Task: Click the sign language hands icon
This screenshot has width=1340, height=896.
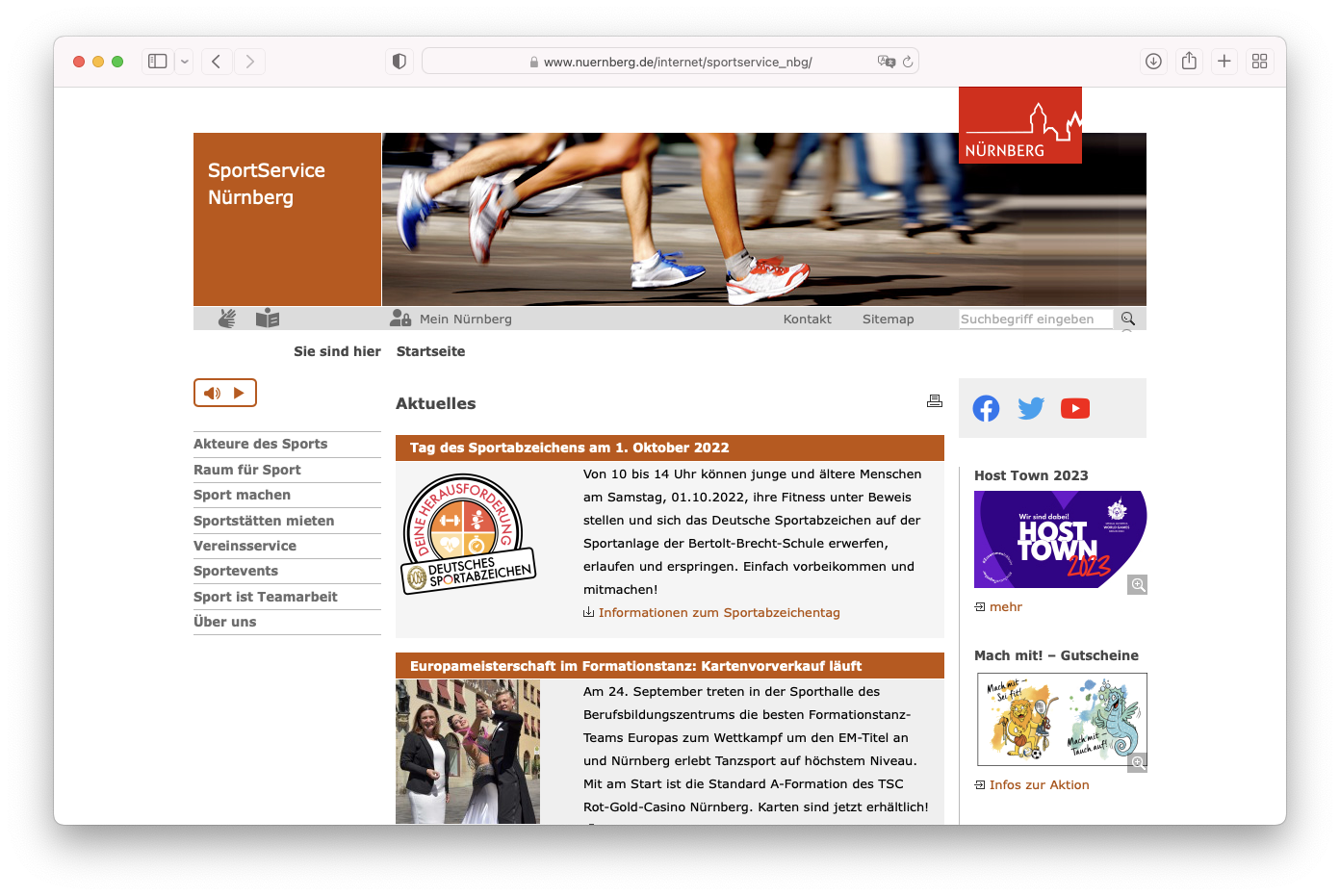Action: click(x=227, y=319)
